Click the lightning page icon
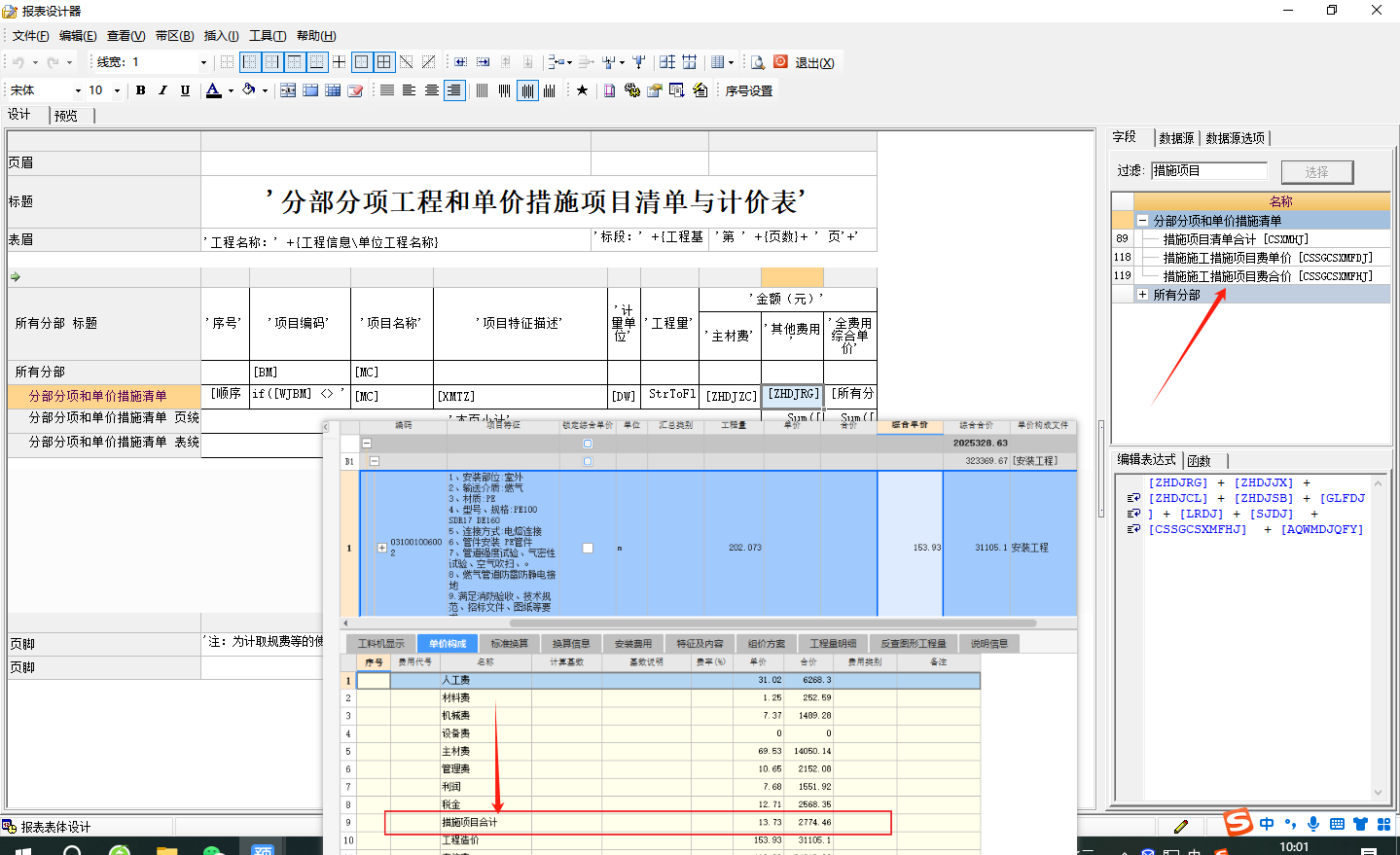This screenshot has width=1400, height=855. pyautogui.click(x=700, y=90)
